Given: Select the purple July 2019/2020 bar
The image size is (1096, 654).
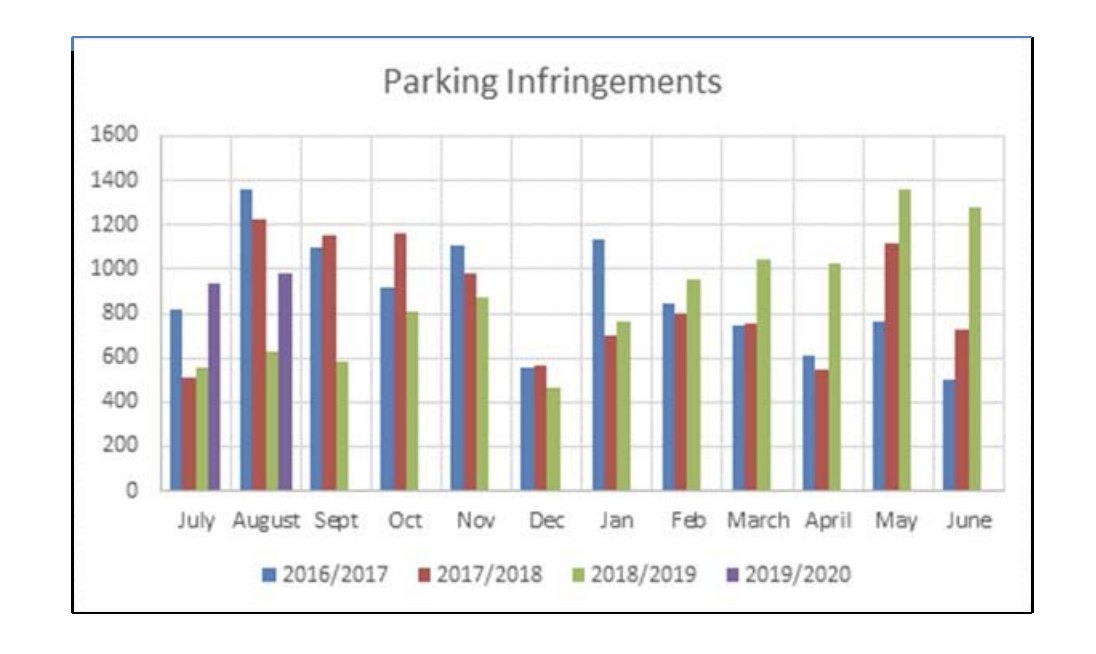Looking at the screenshot, I should [214, 386].
